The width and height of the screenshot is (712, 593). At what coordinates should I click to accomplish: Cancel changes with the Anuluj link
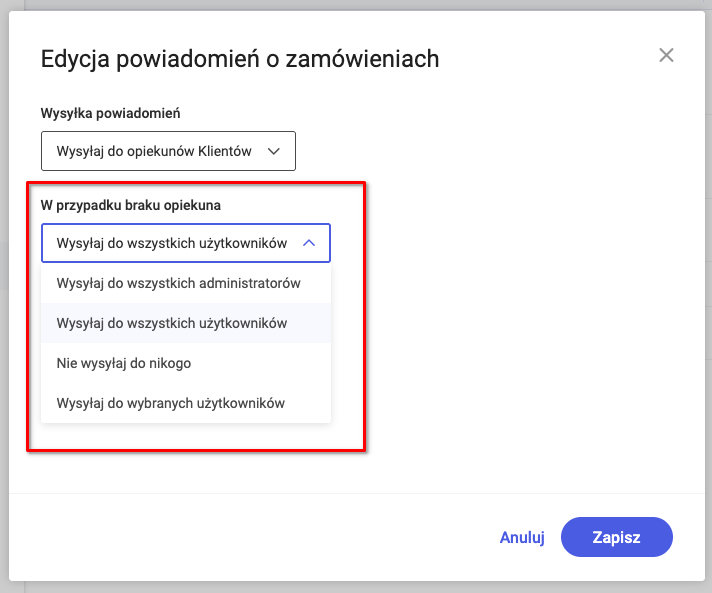tap(522, 537)
